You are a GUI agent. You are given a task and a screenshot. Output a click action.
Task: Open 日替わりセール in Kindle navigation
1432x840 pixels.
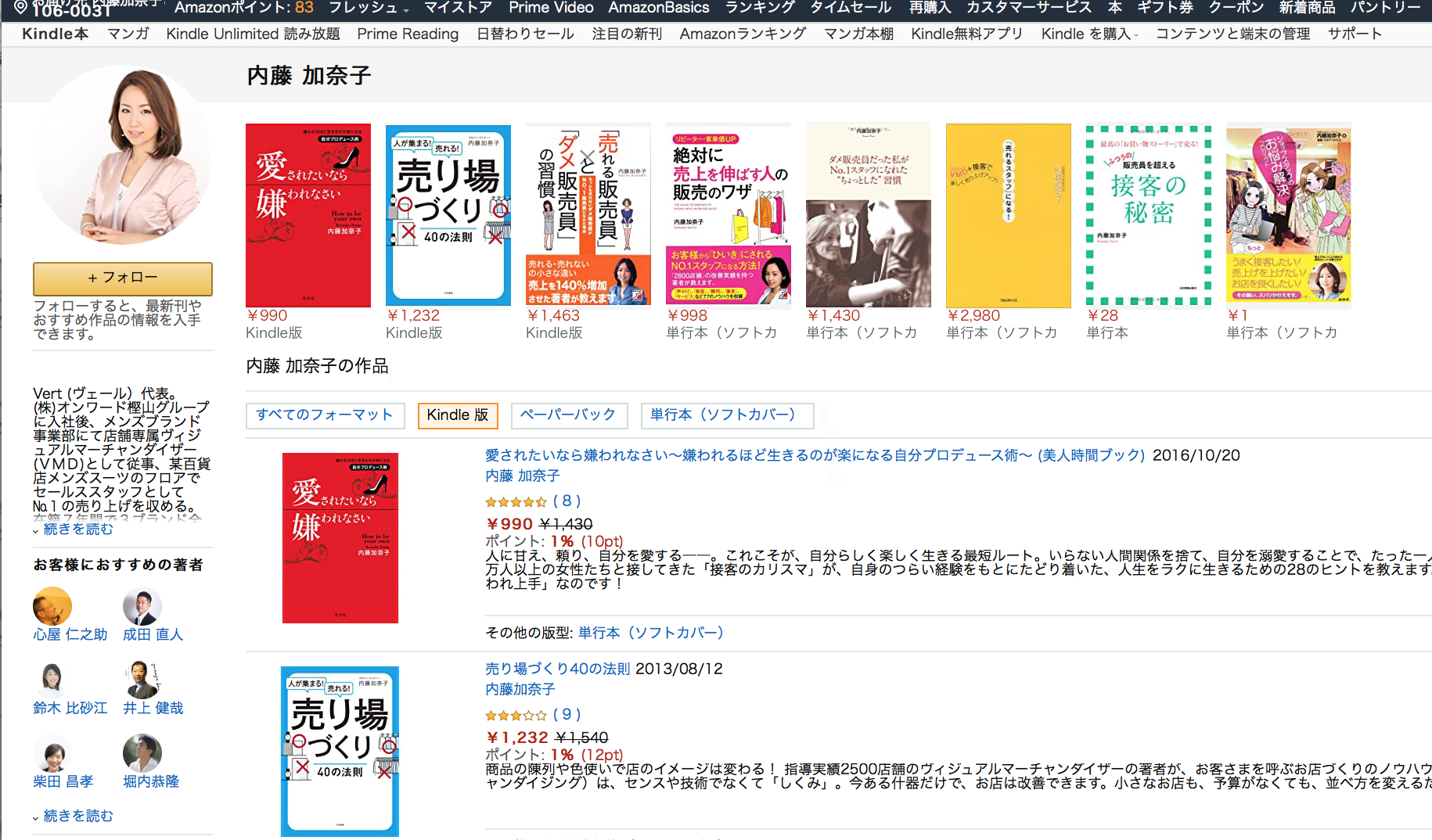click(525, 34)
